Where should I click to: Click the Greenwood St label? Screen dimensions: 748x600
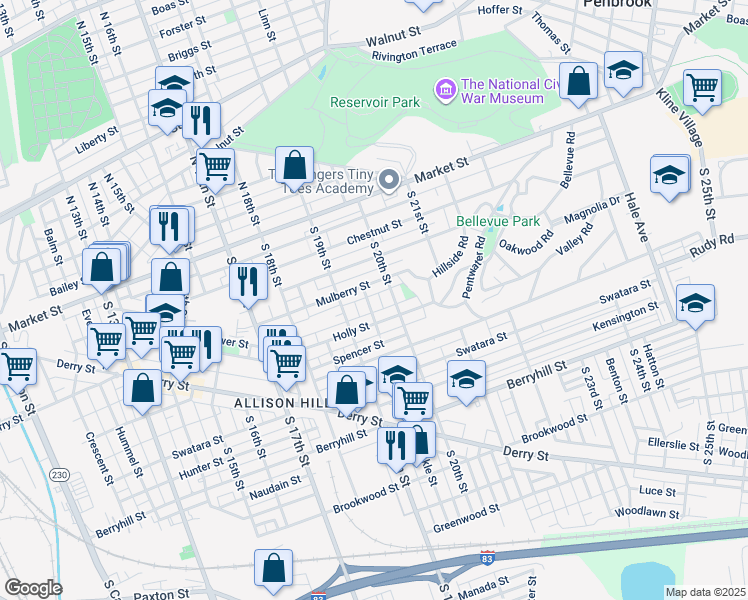(466, 518)
